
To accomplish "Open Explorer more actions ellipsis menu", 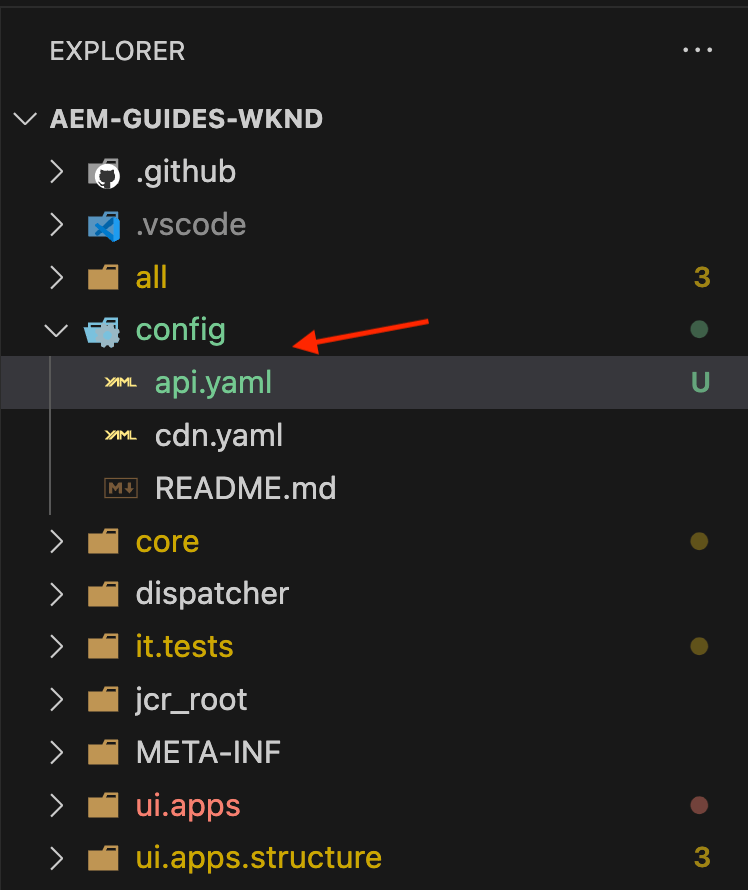I will [x=697, y=50].
